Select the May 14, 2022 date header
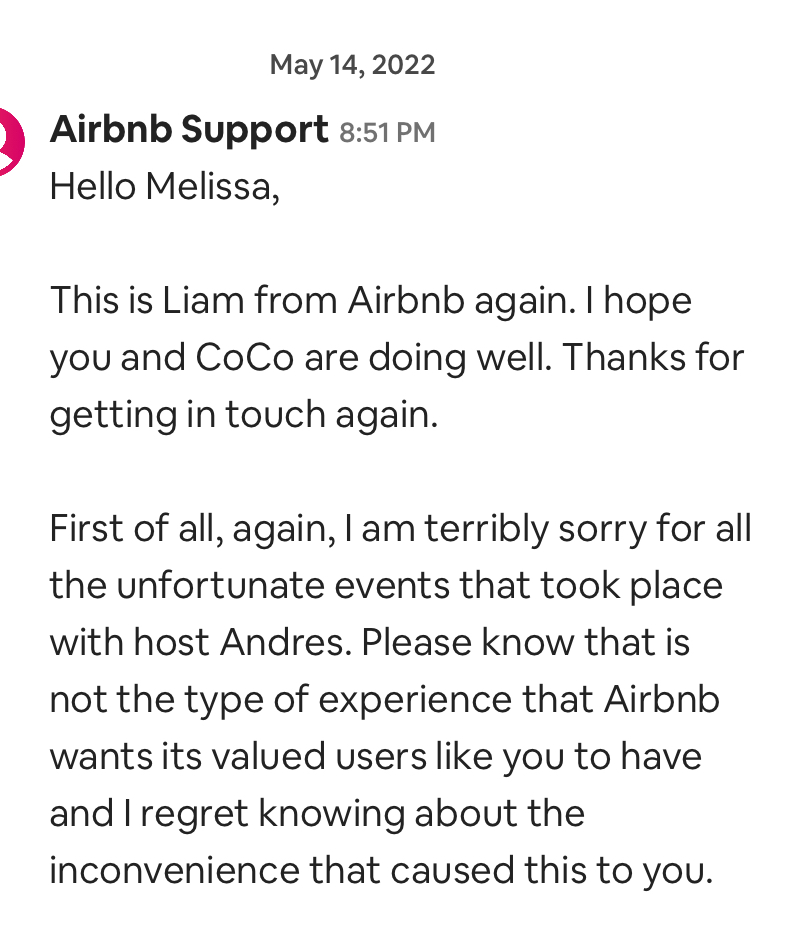The width and height of the screenshot is (800, 947). pos(352,66)
